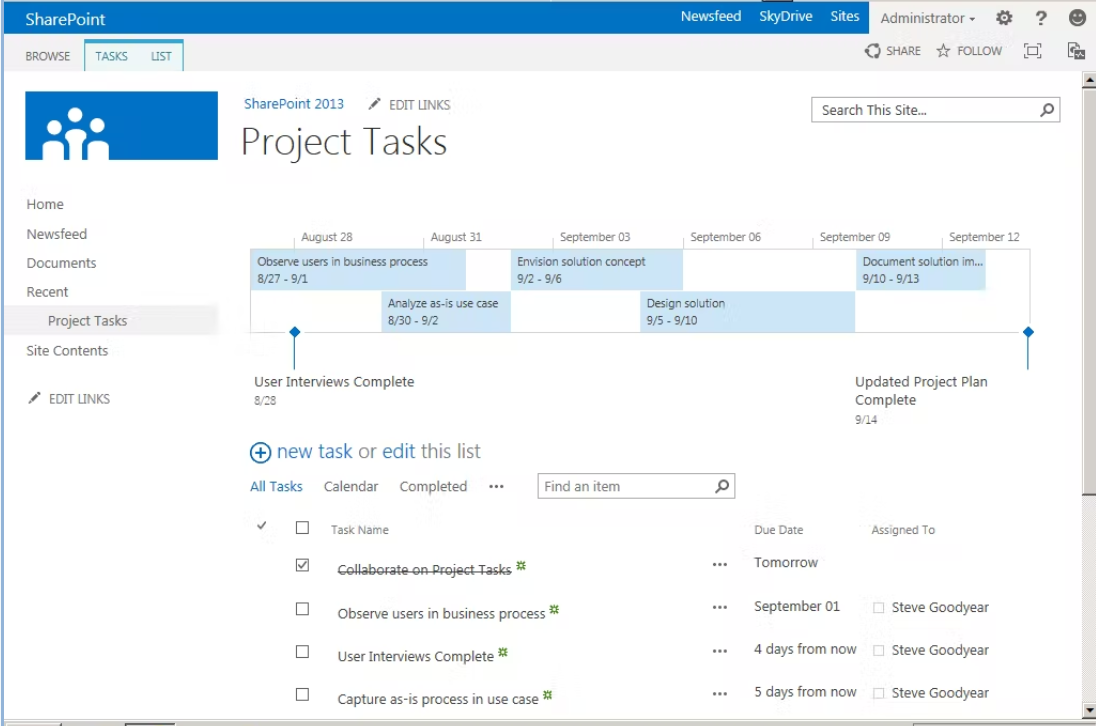
Task: Tick presence box beside Steve Goodyear, 5 days row
Action: (x=879, y=693)
